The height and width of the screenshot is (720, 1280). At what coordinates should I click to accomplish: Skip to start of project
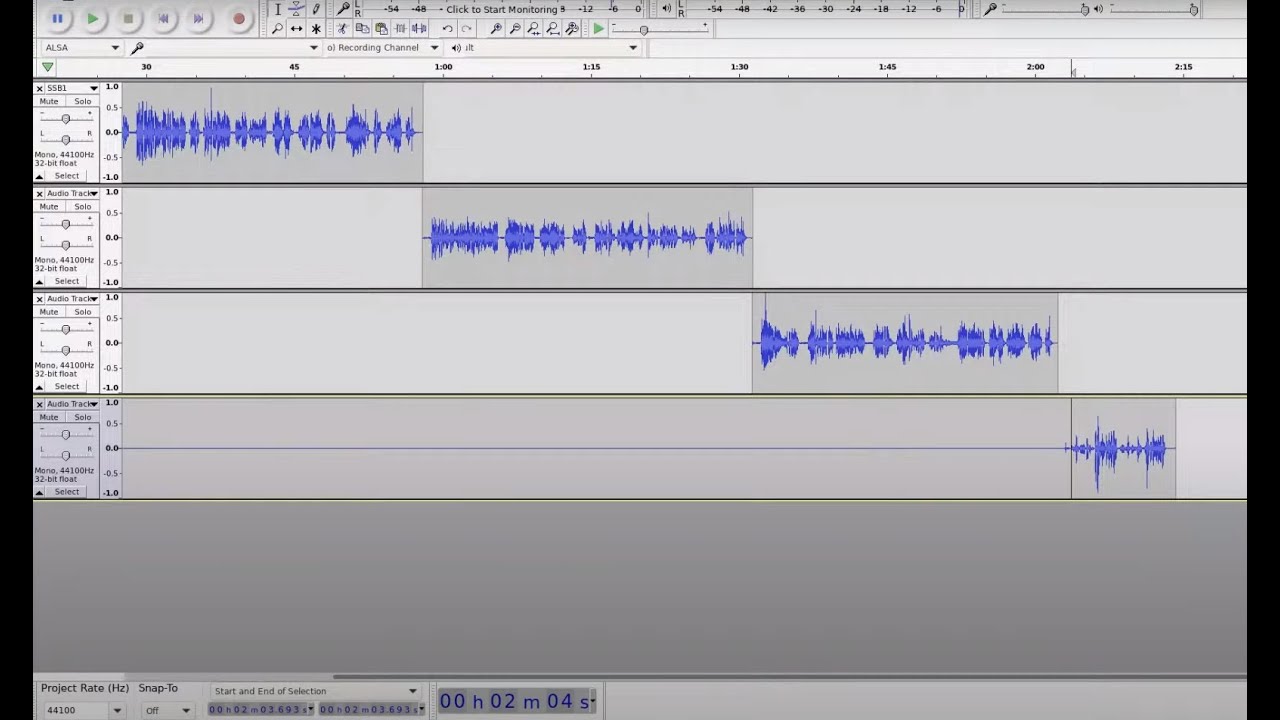[x=163, y=18]
